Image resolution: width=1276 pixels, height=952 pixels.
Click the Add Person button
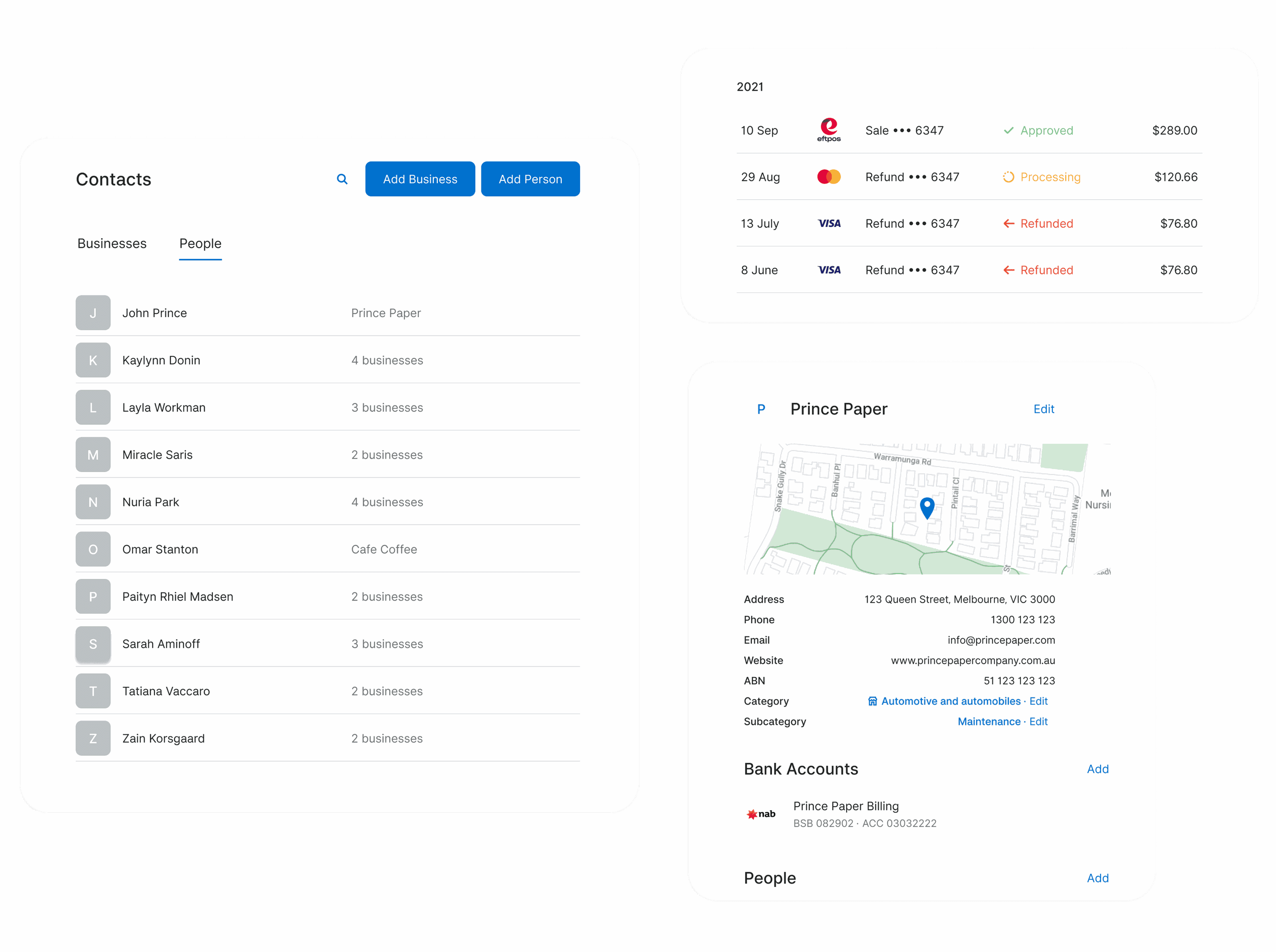click(x=530, y=179)
